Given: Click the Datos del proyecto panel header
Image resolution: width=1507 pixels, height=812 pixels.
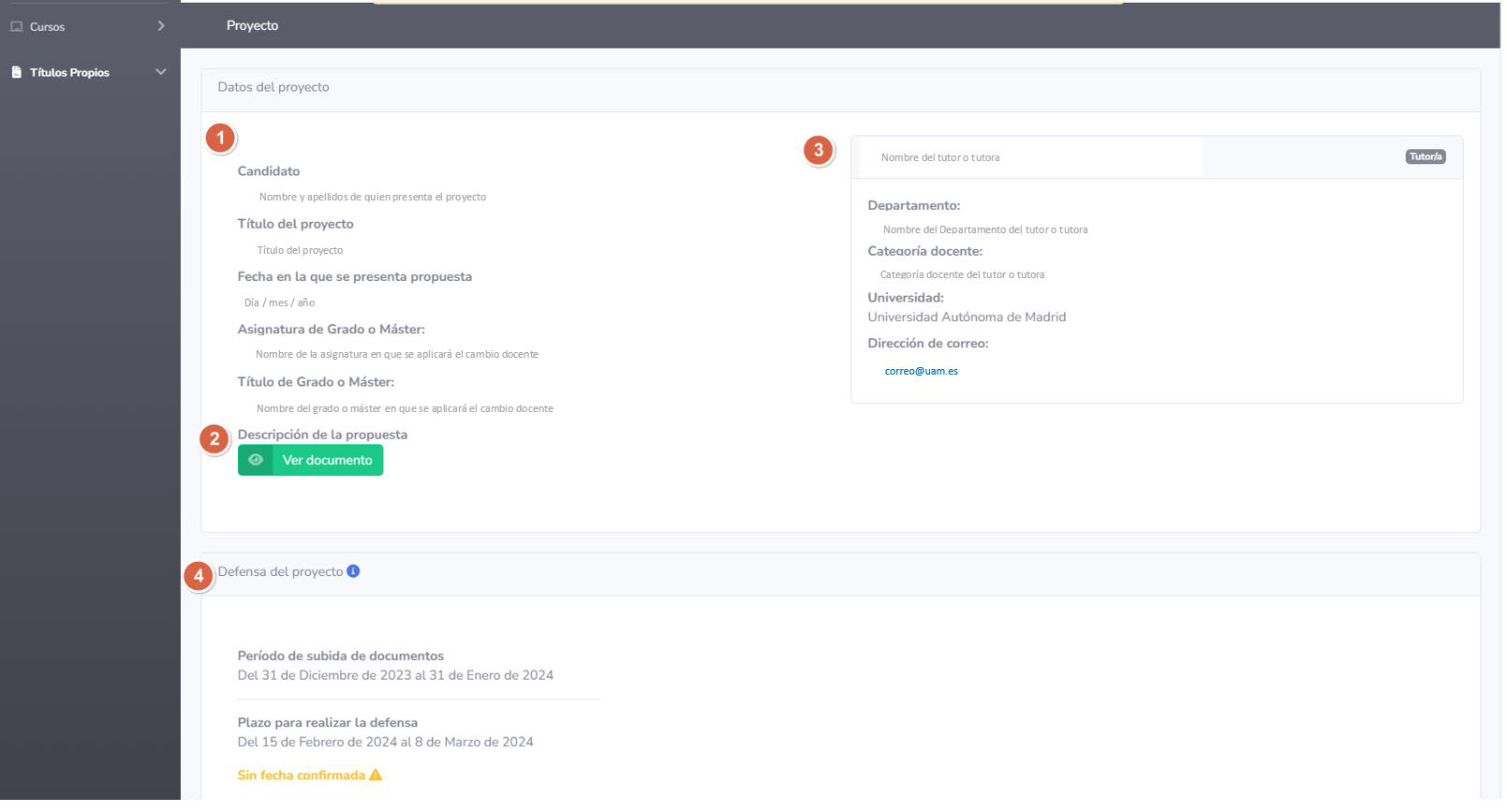Looking at the screenshot, I should (x=273, y=87).
